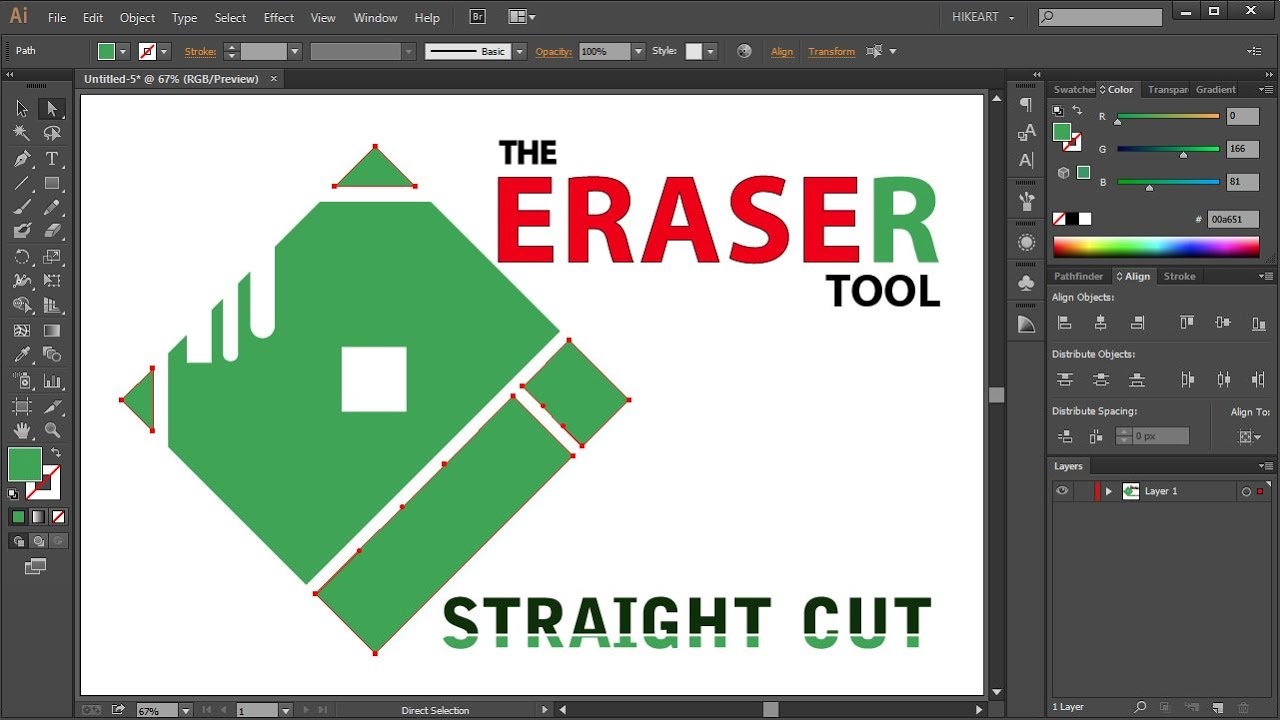Image resolution: width=1280 pixels, height=720 pixels.
Task: Click Layer 1 target circle
Action: [x=1246, y=491]
